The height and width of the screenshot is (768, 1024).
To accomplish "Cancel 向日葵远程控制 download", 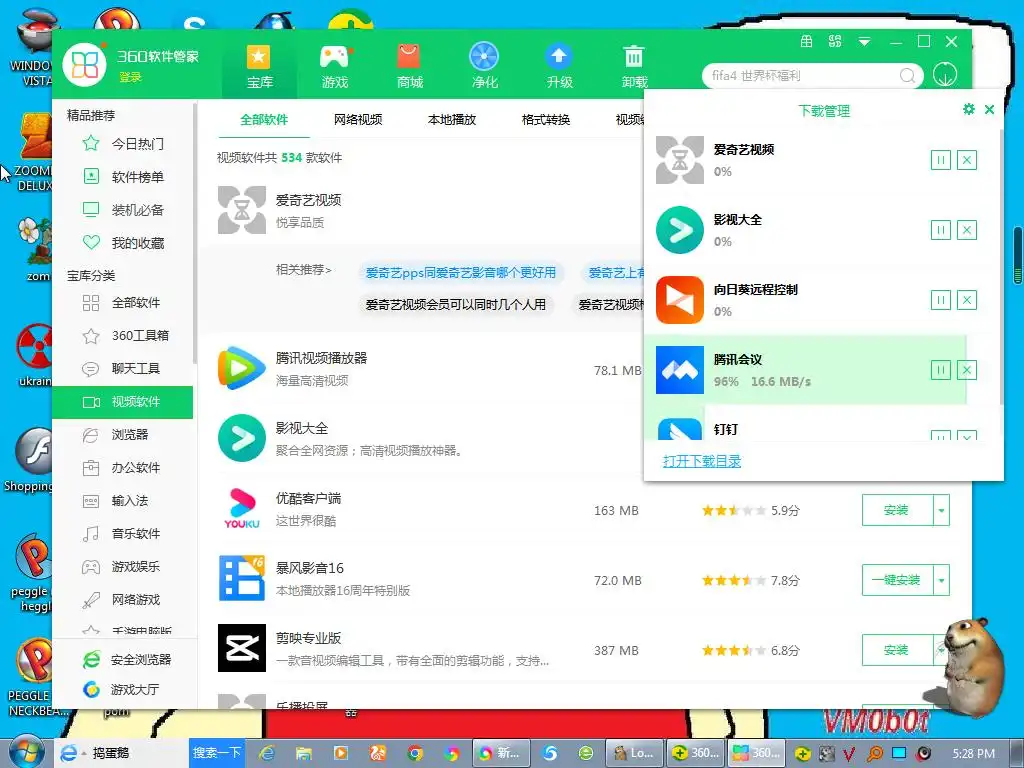I will tap(967, 300).
